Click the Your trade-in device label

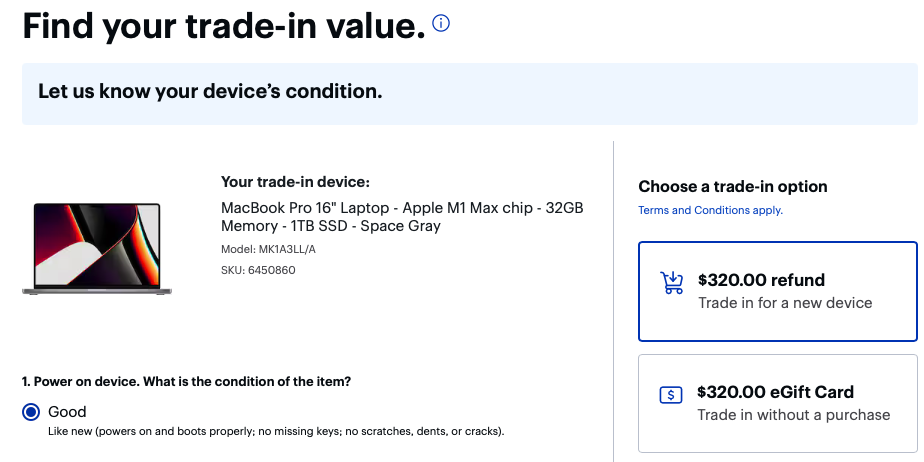point(295,182)
